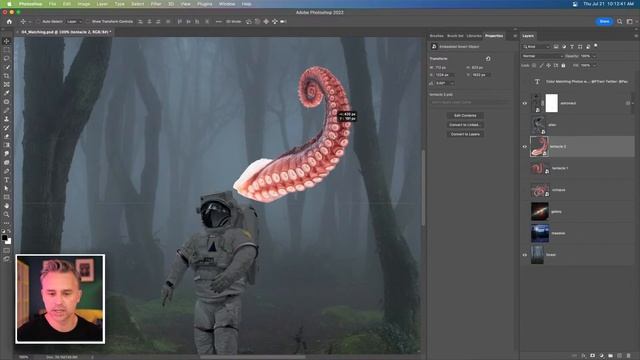
Task: Select the Horizontal Type tool
Action: 7,180
